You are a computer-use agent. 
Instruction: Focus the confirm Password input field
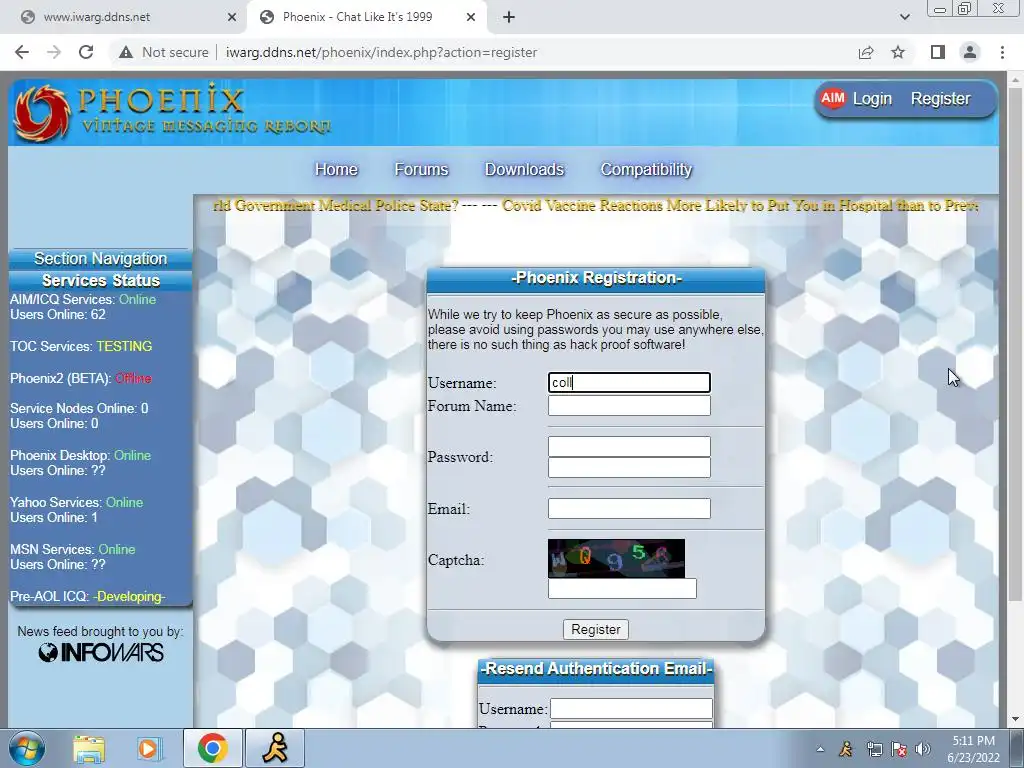pyautogui.click(x=629, y=468)
